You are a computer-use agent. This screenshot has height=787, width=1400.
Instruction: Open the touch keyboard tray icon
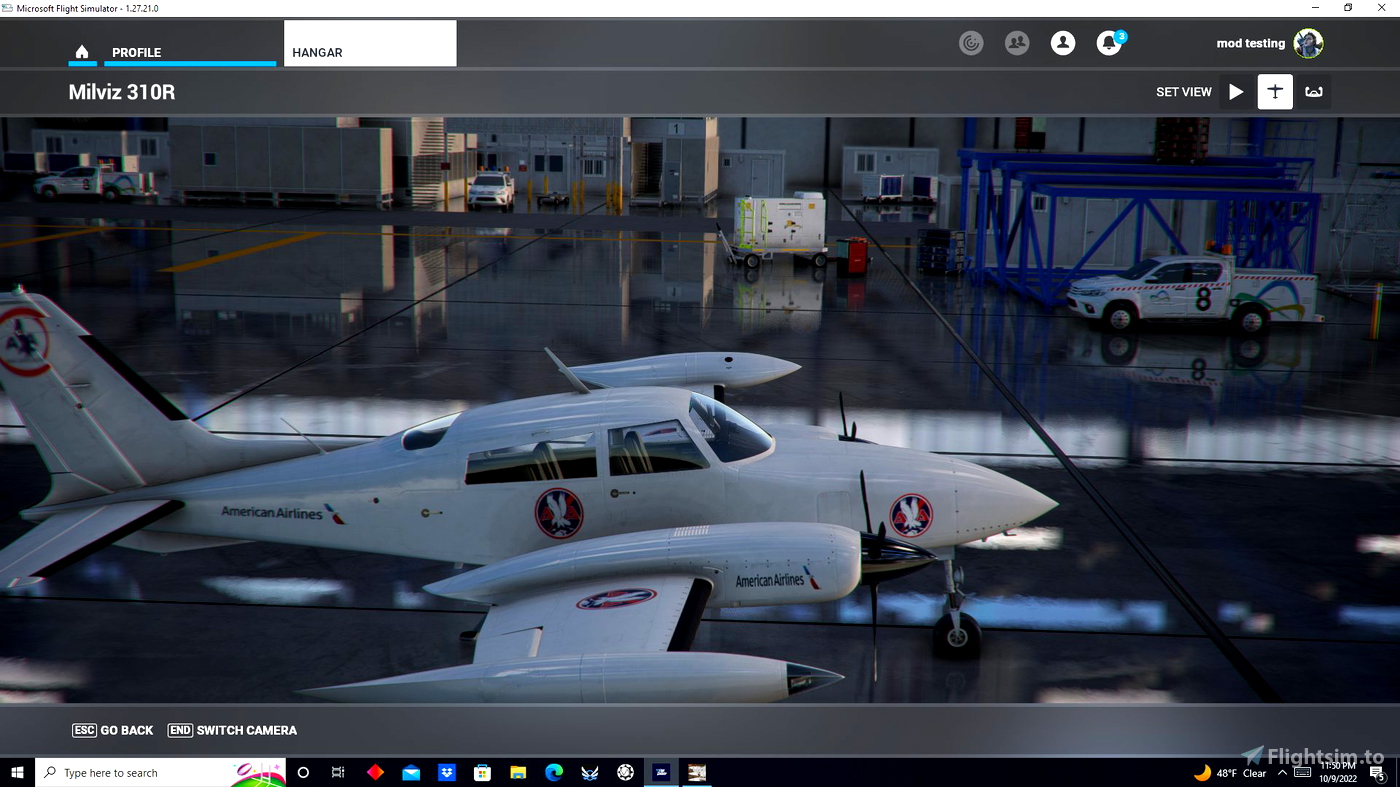point(1304,773)
